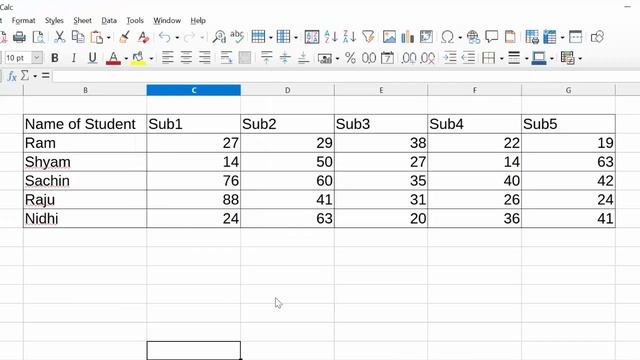Click the Define Print Area icon
The image size is (640, 360).
[x=532, y=37]
